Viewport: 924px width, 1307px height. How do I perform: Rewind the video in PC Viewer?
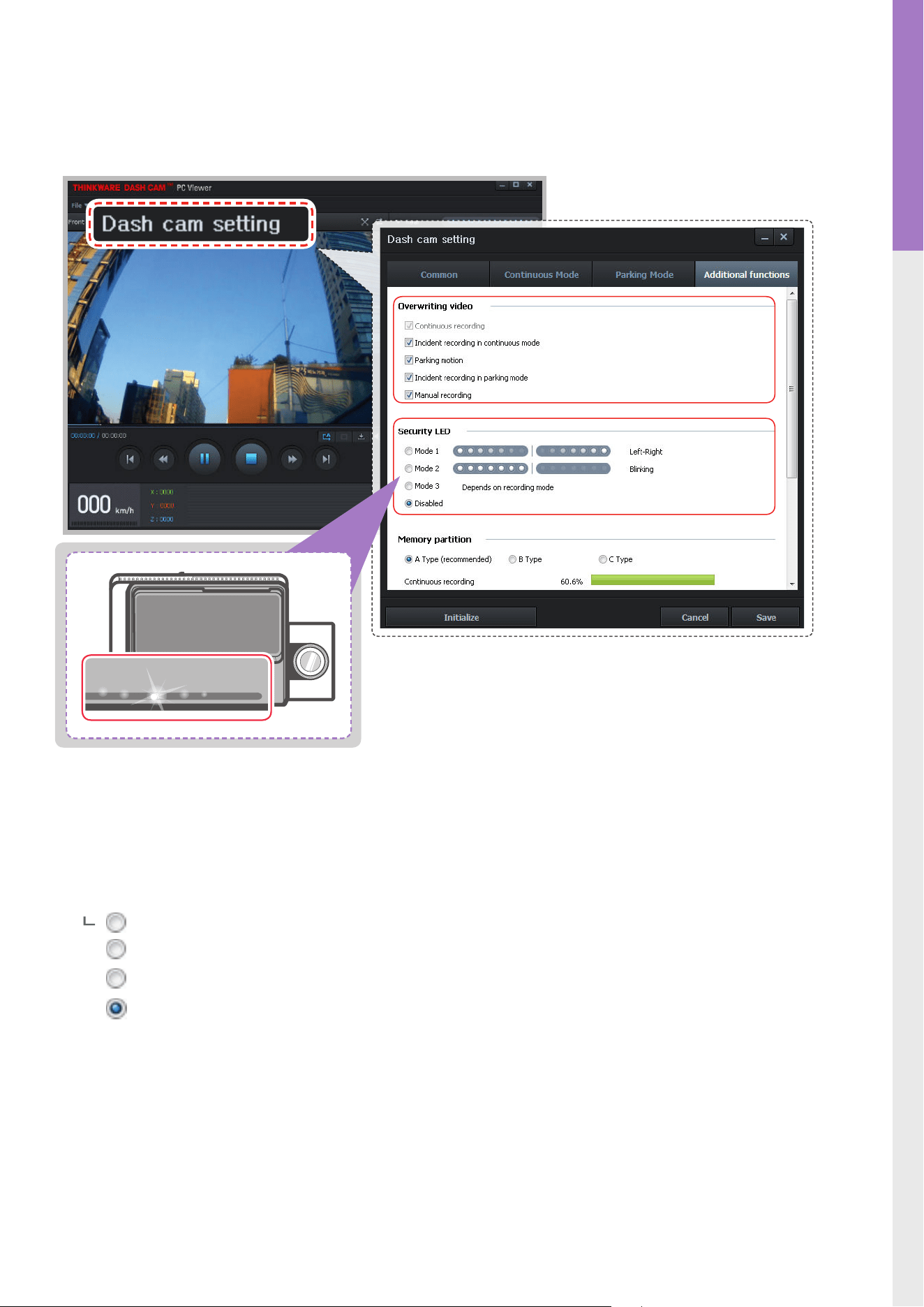coord(163,459)
